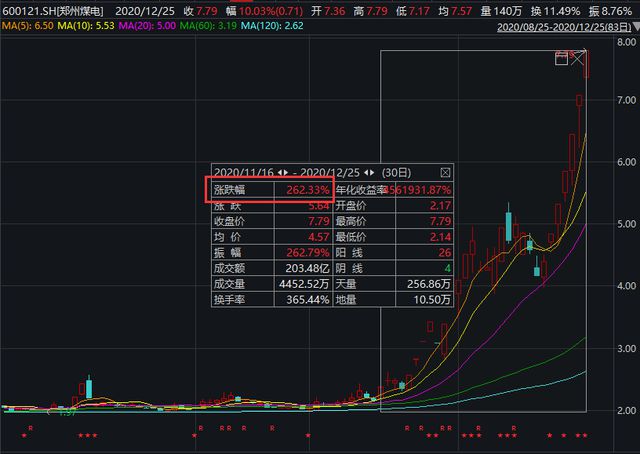Viewport: 640px width, 454px height.
Task: Click the 2020/08/25-2020/12/25(83日) range link
Action: point(564,27)
